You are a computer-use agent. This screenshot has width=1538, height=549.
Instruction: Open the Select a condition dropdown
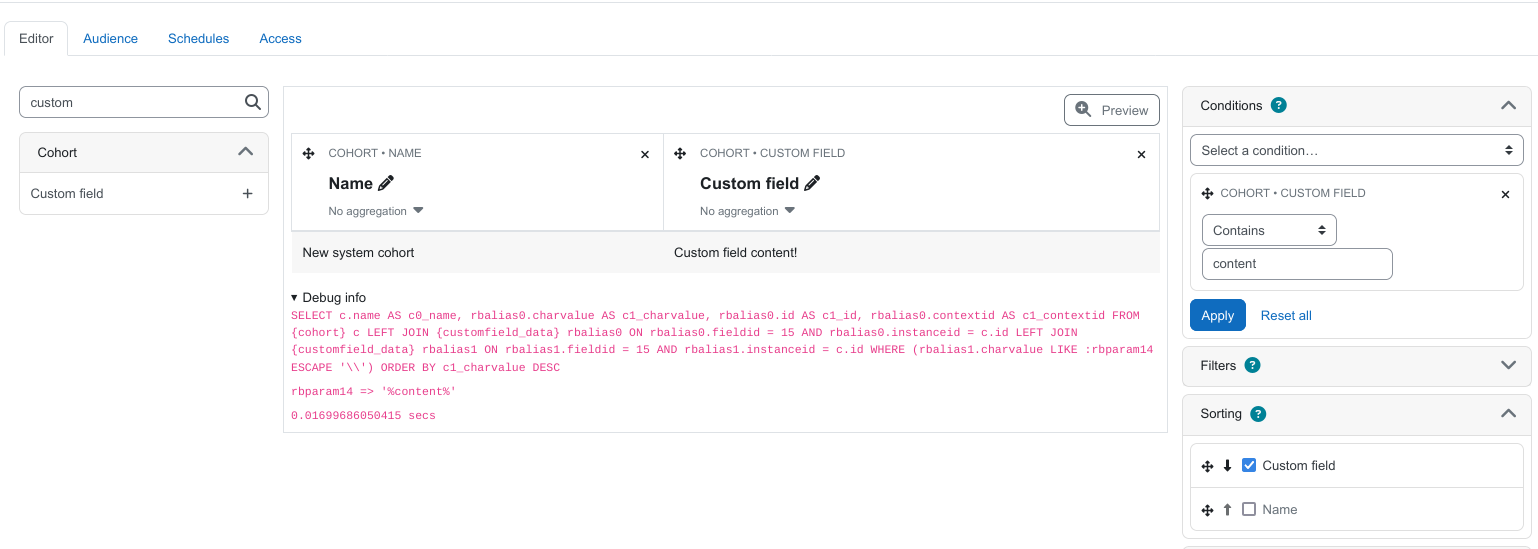point(1357,150)
